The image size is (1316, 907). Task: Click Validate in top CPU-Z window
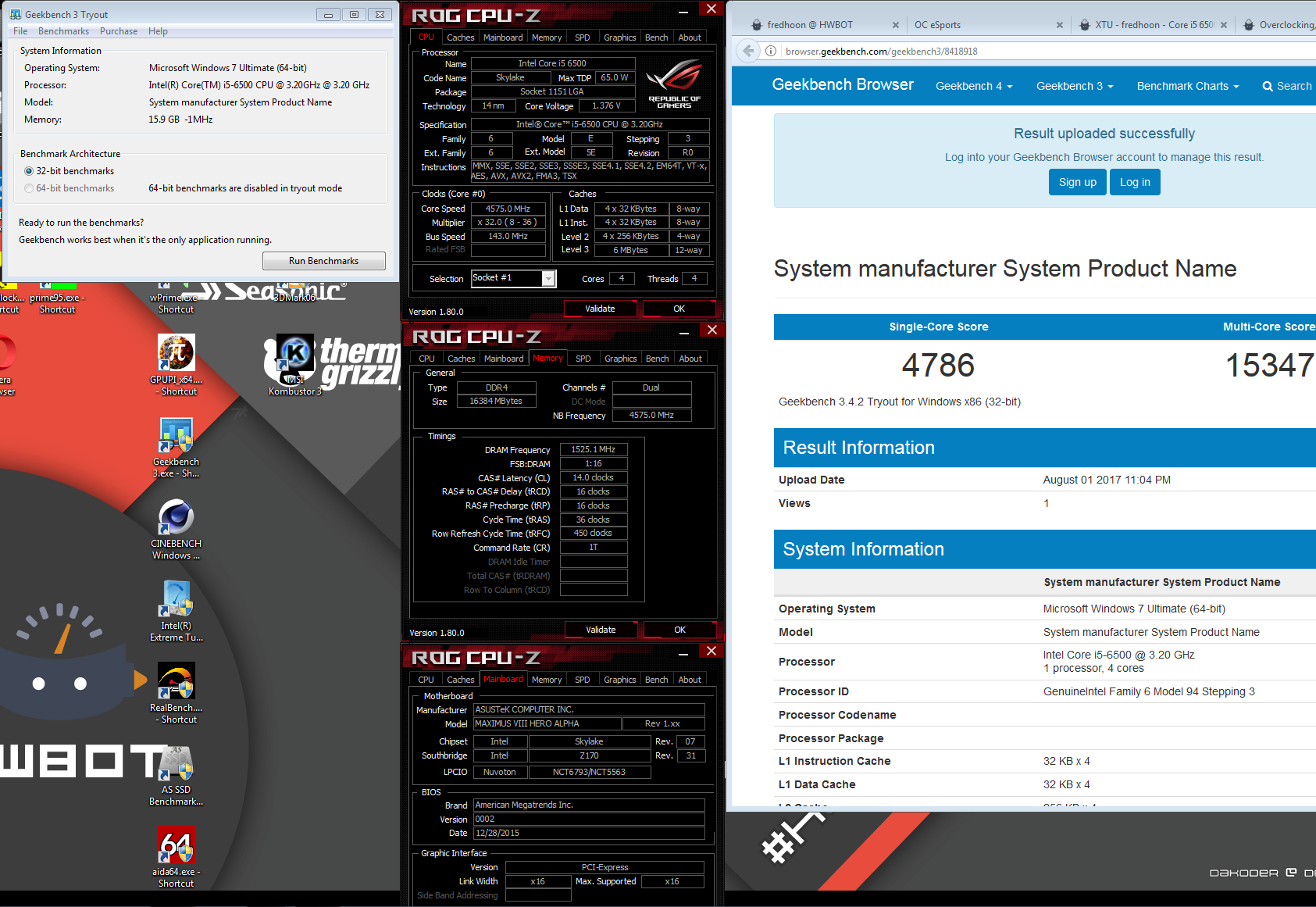[600, 309]
